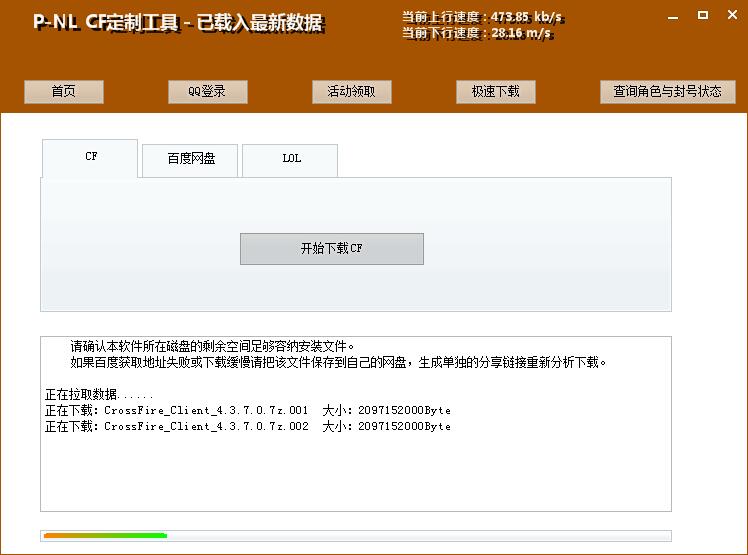The height and width of the screenshot is (555, 748).
Task: Click the 如果百度获取地址失败 notice line
Action: [x=338, y=362]
